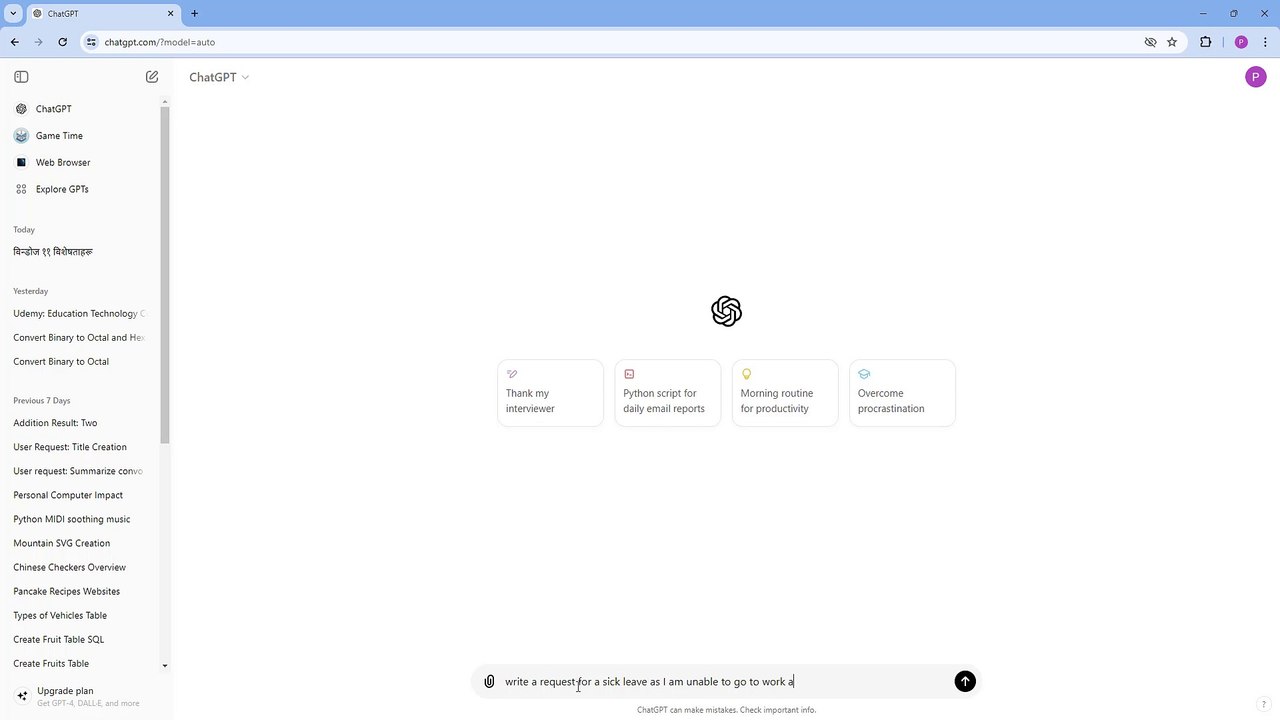
Task: Choose the 'Overcome procrastination' suggestion card
Action: point(902,393)
